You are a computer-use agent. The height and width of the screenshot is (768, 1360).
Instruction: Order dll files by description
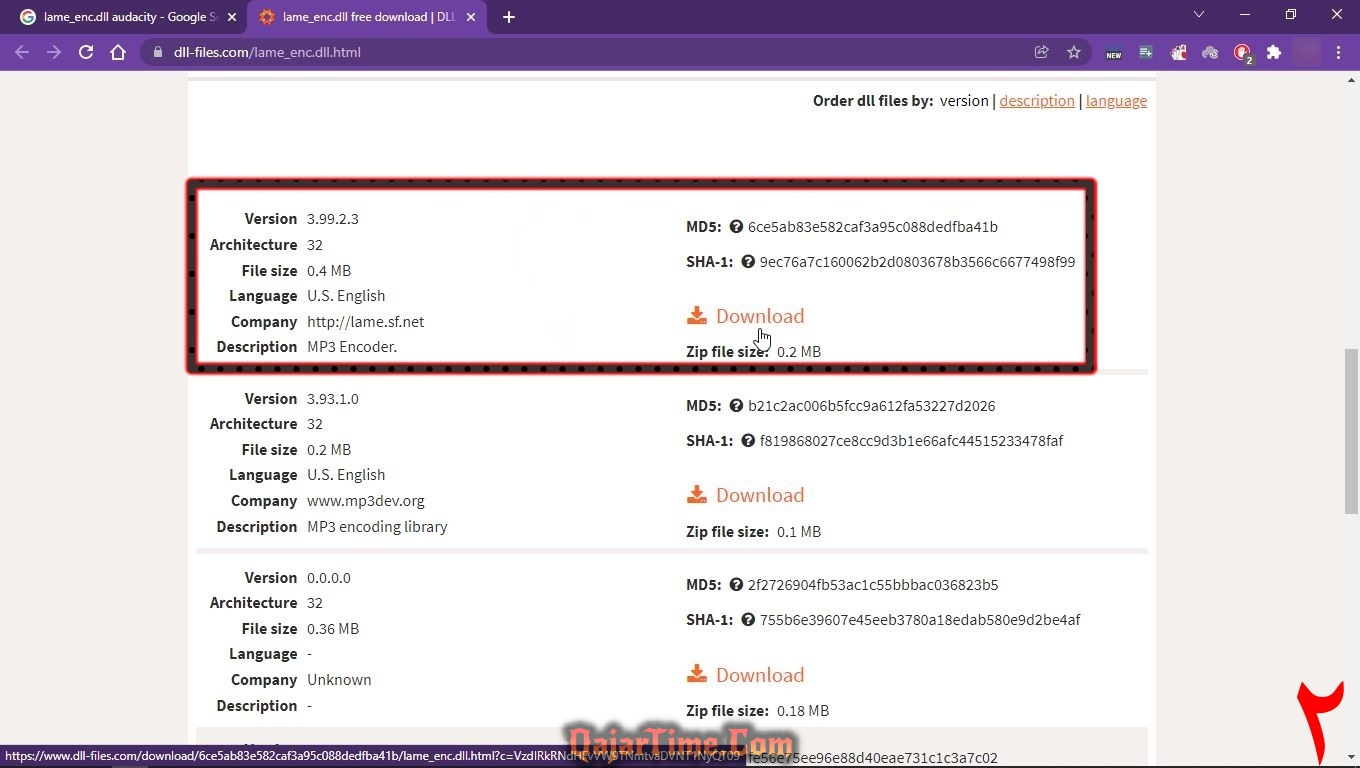[1036, 101]
